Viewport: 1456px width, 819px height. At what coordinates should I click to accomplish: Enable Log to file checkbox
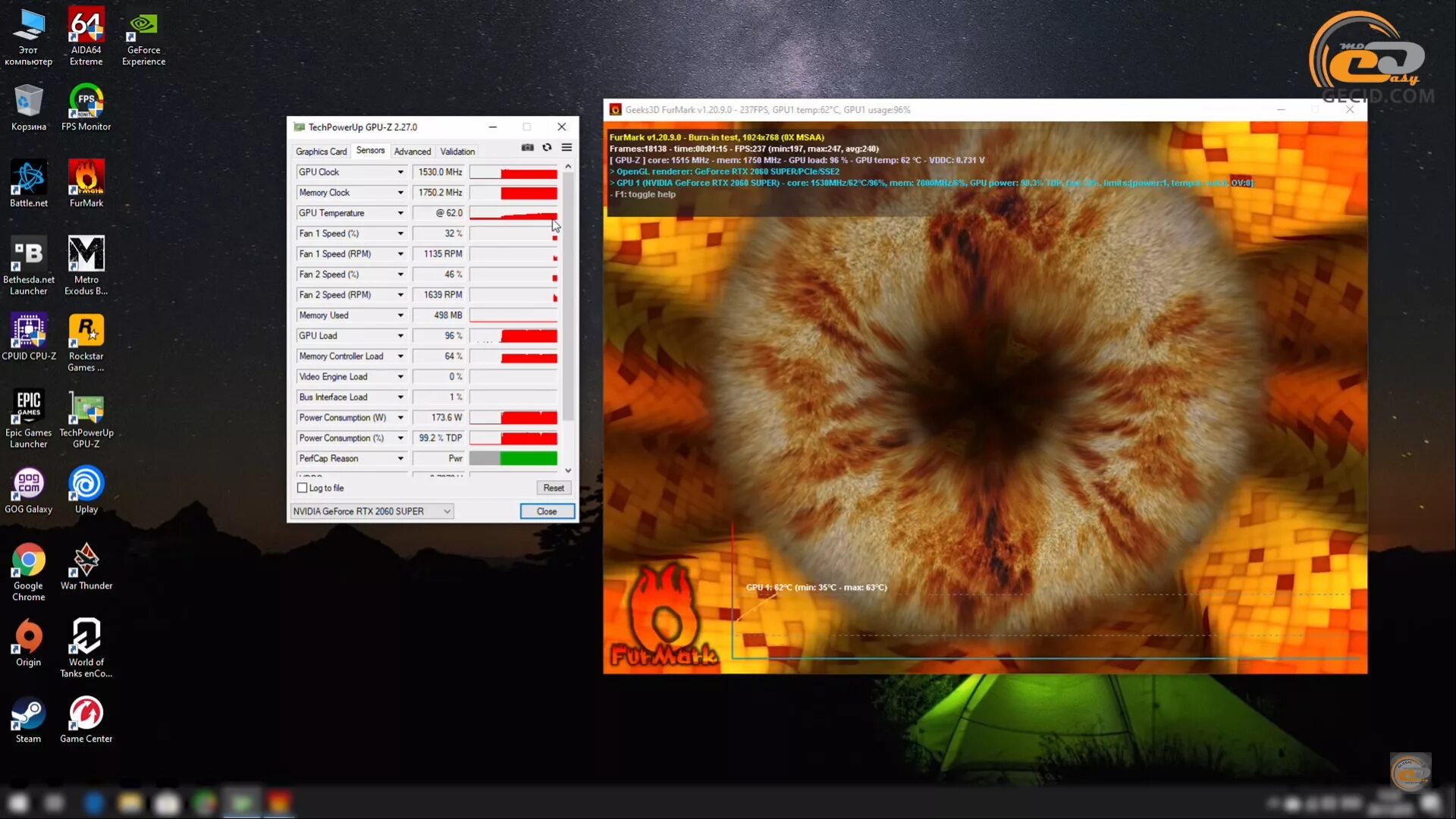tap(303, 488)
